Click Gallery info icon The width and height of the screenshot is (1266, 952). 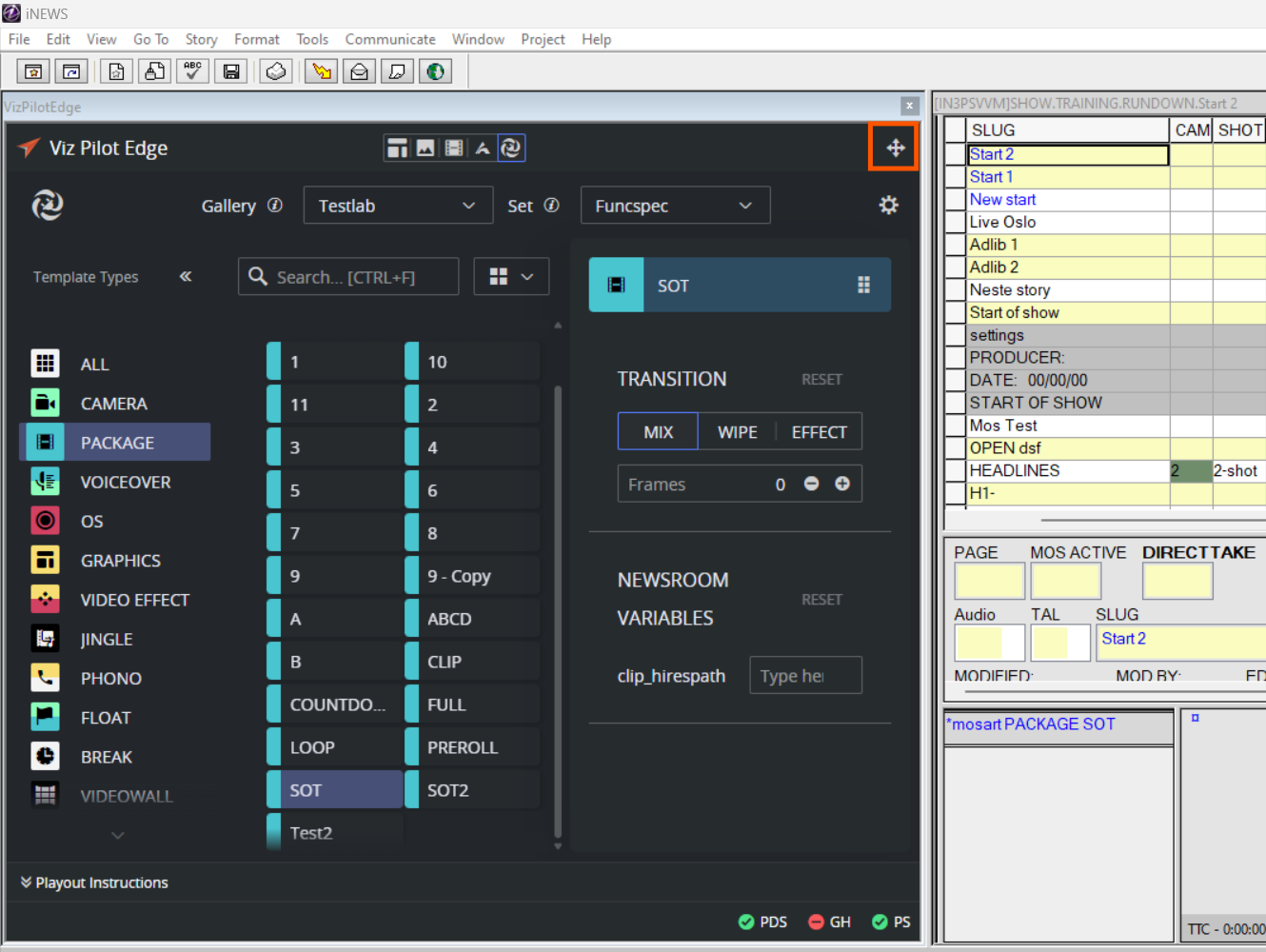tap(275, 205)
